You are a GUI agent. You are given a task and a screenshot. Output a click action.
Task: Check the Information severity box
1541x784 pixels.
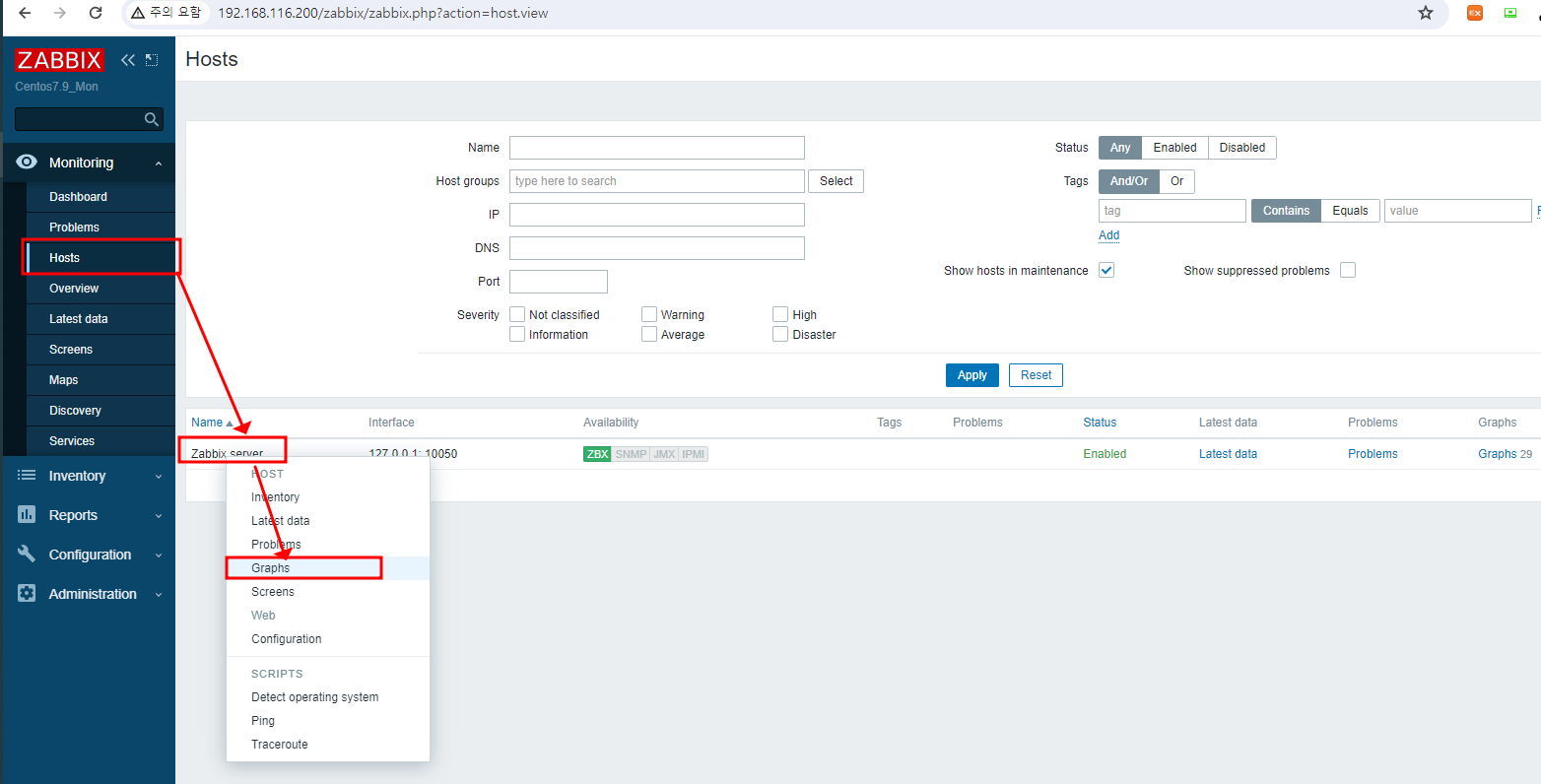point(517,334)
